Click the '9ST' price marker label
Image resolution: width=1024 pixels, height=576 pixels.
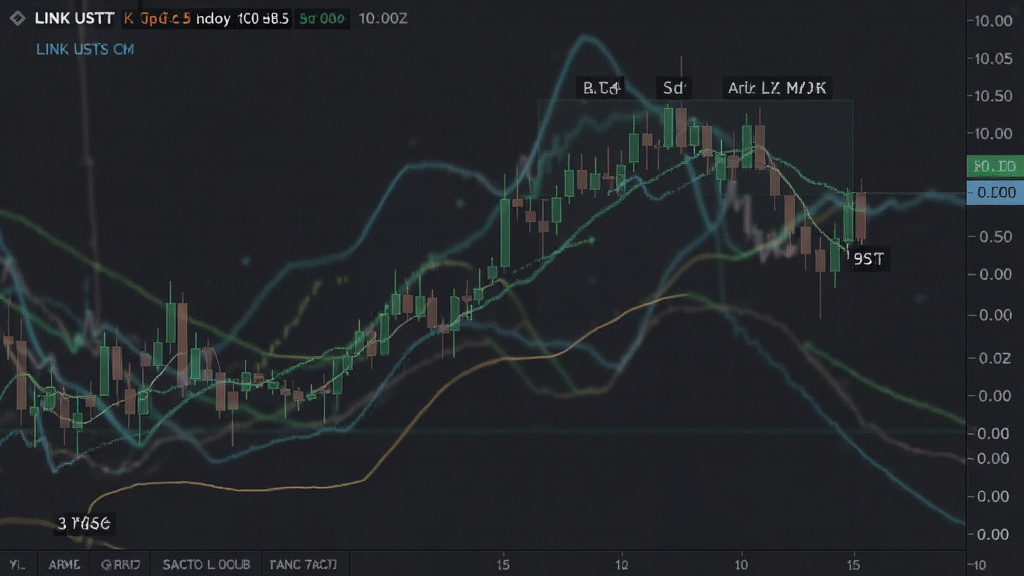869,259
